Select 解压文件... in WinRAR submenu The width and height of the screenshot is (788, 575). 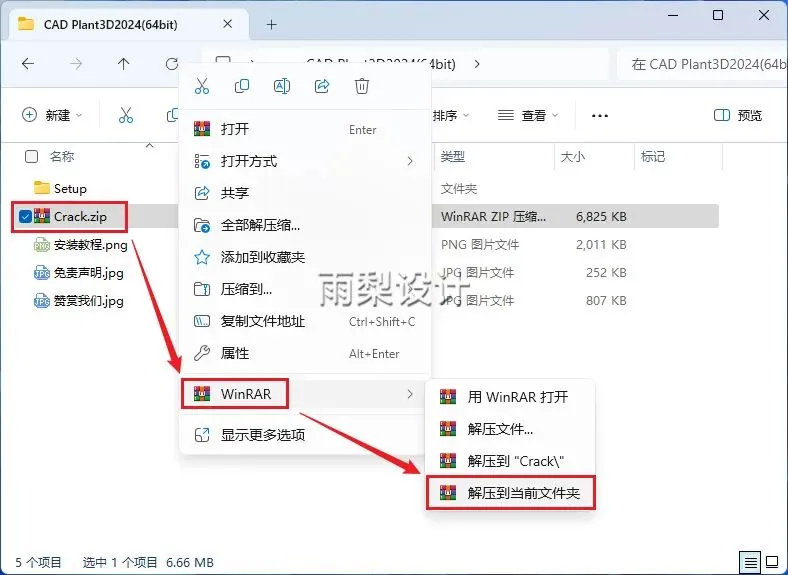[511, 429]
